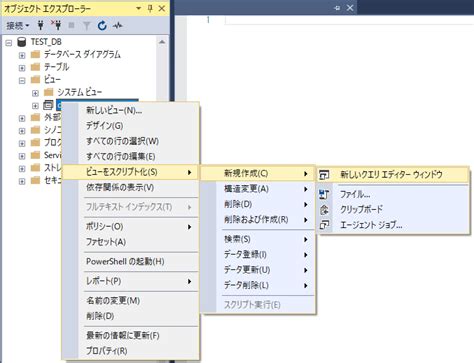Open the 削除および作成(R) submenu
The image size is (474, 363).
(258, 220)
